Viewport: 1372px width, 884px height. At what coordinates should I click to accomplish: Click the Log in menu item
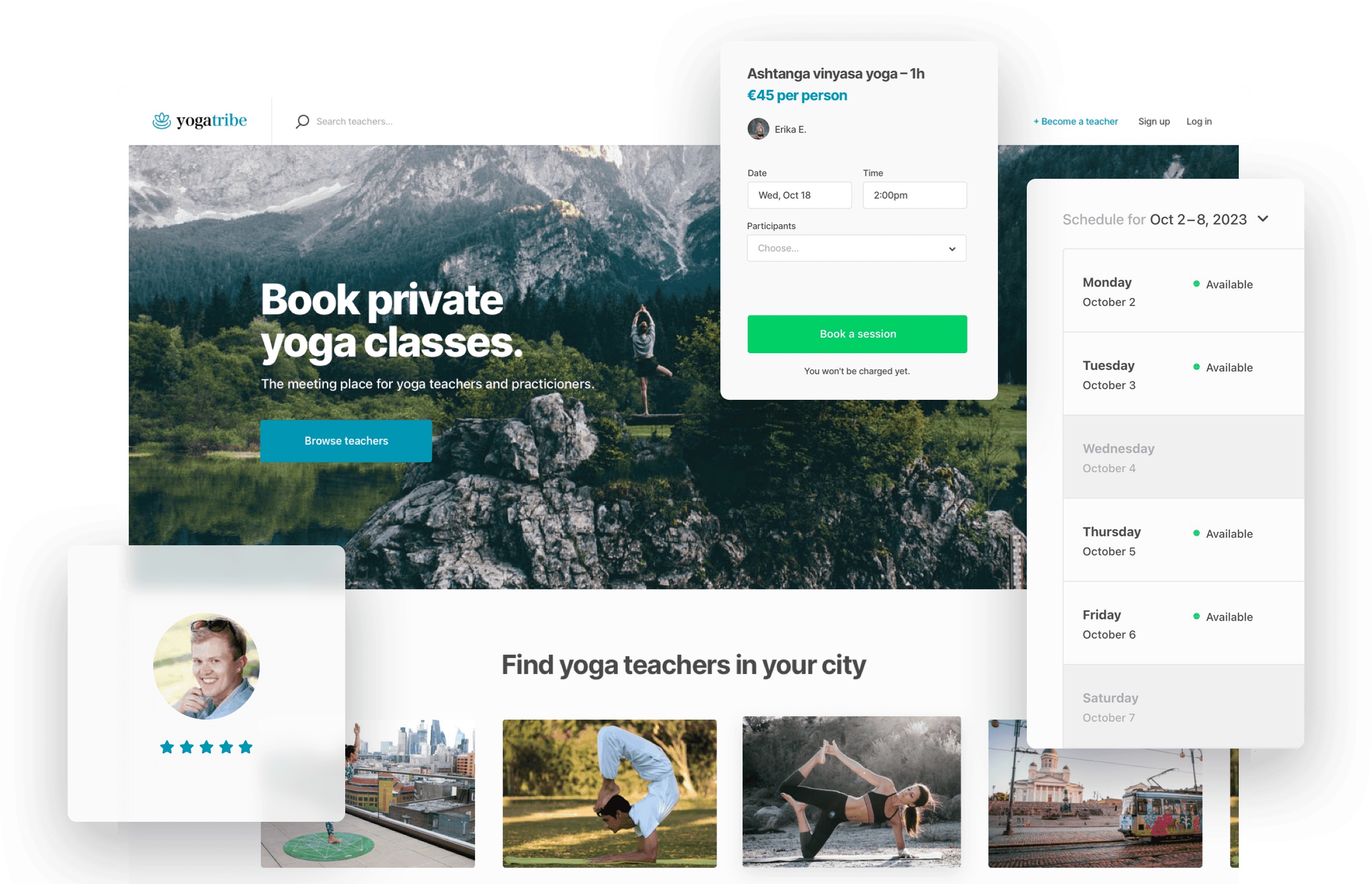click(x=1200, y=121)
